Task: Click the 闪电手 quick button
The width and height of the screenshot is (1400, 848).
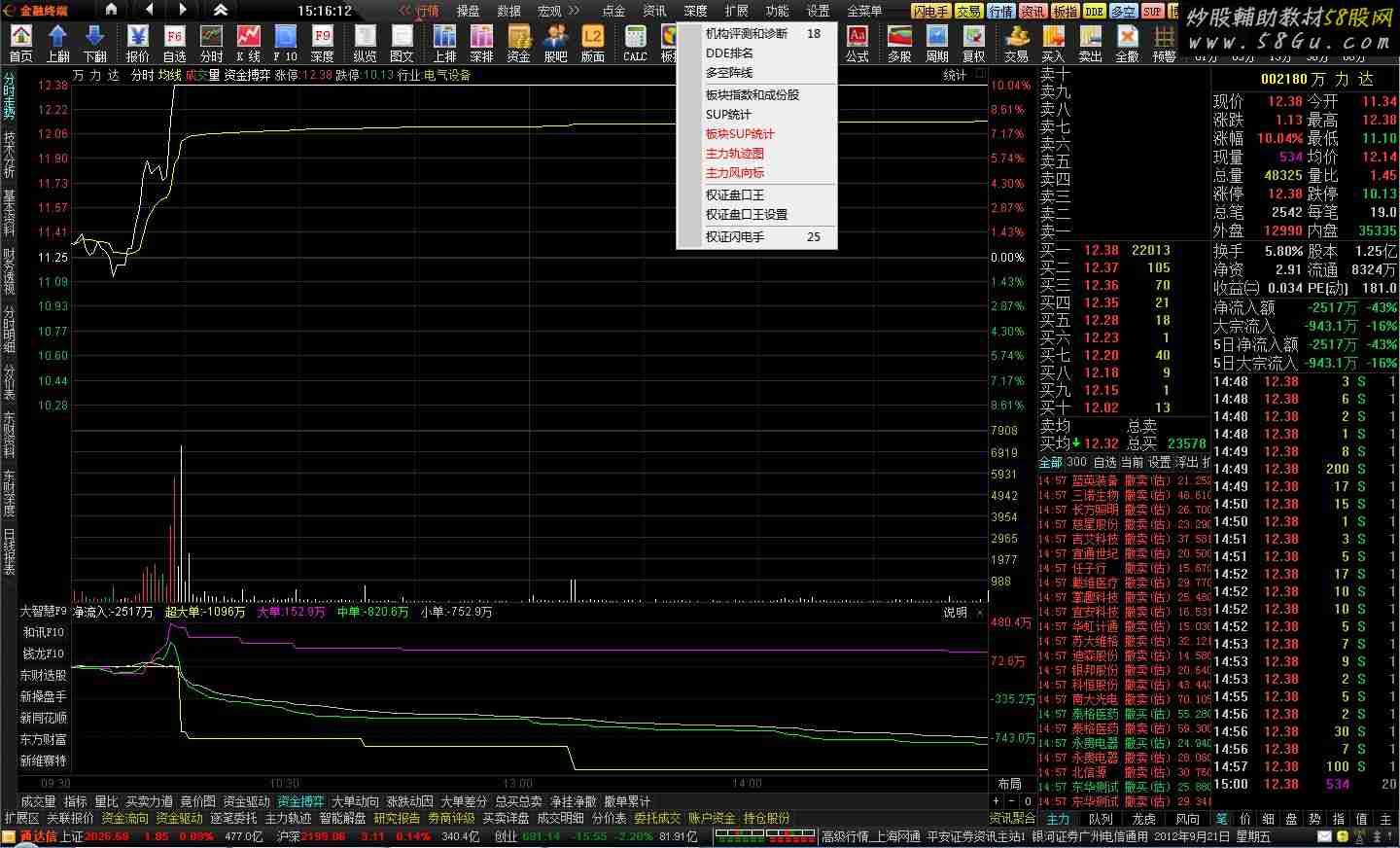Action: coord(930,11)
